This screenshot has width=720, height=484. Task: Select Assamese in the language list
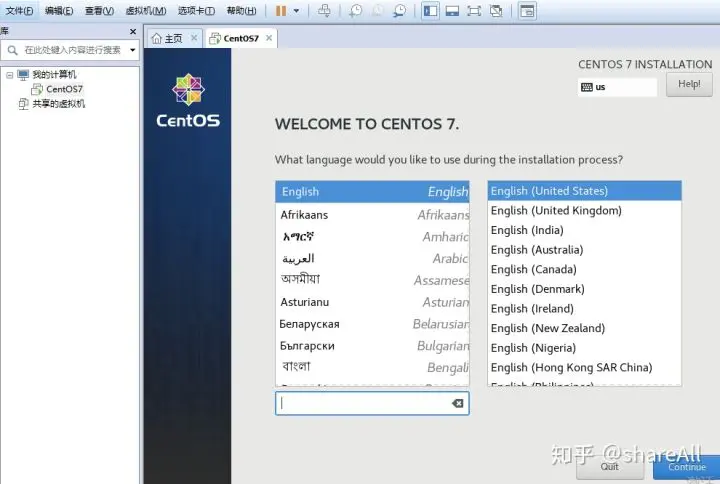pyautogui.click(x=372, y=280)
